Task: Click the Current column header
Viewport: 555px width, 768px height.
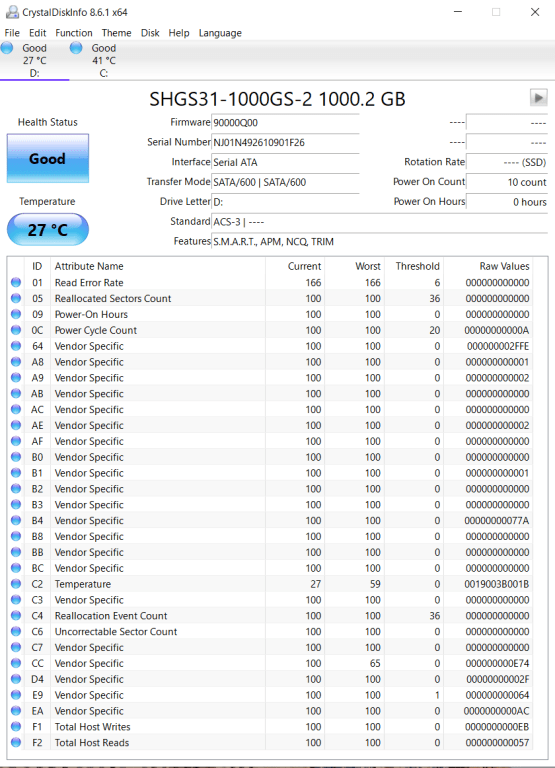Action: pos(295,266)
